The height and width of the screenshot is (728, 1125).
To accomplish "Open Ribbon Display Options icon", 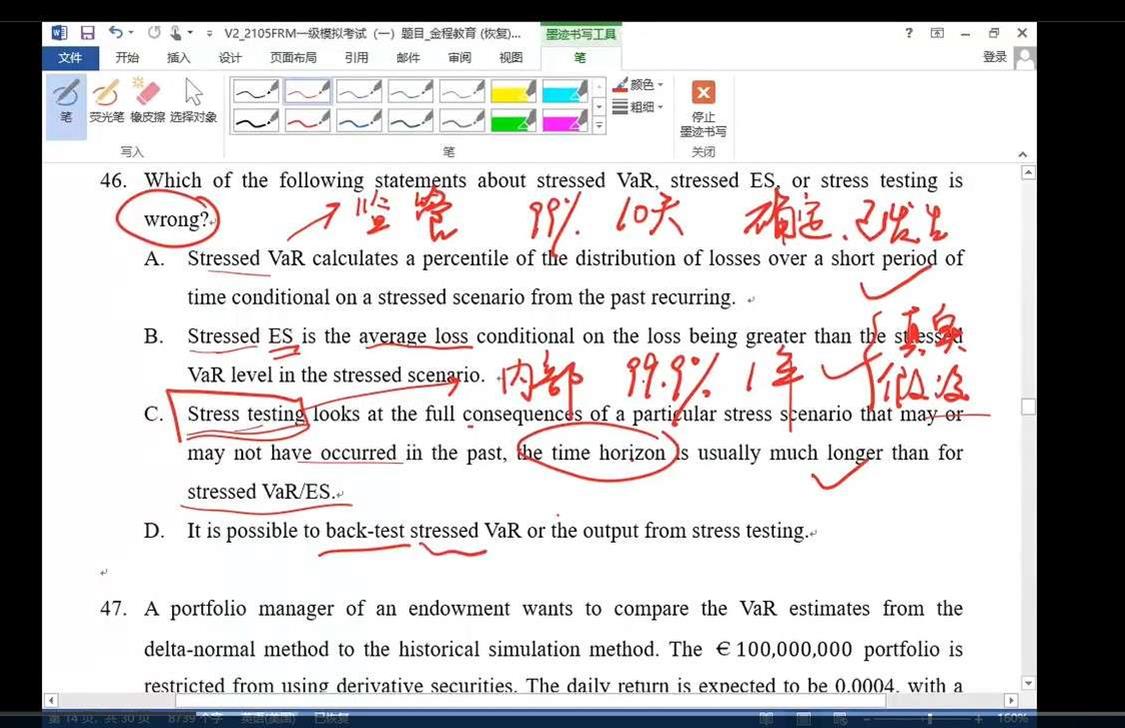I will (937, 32).
